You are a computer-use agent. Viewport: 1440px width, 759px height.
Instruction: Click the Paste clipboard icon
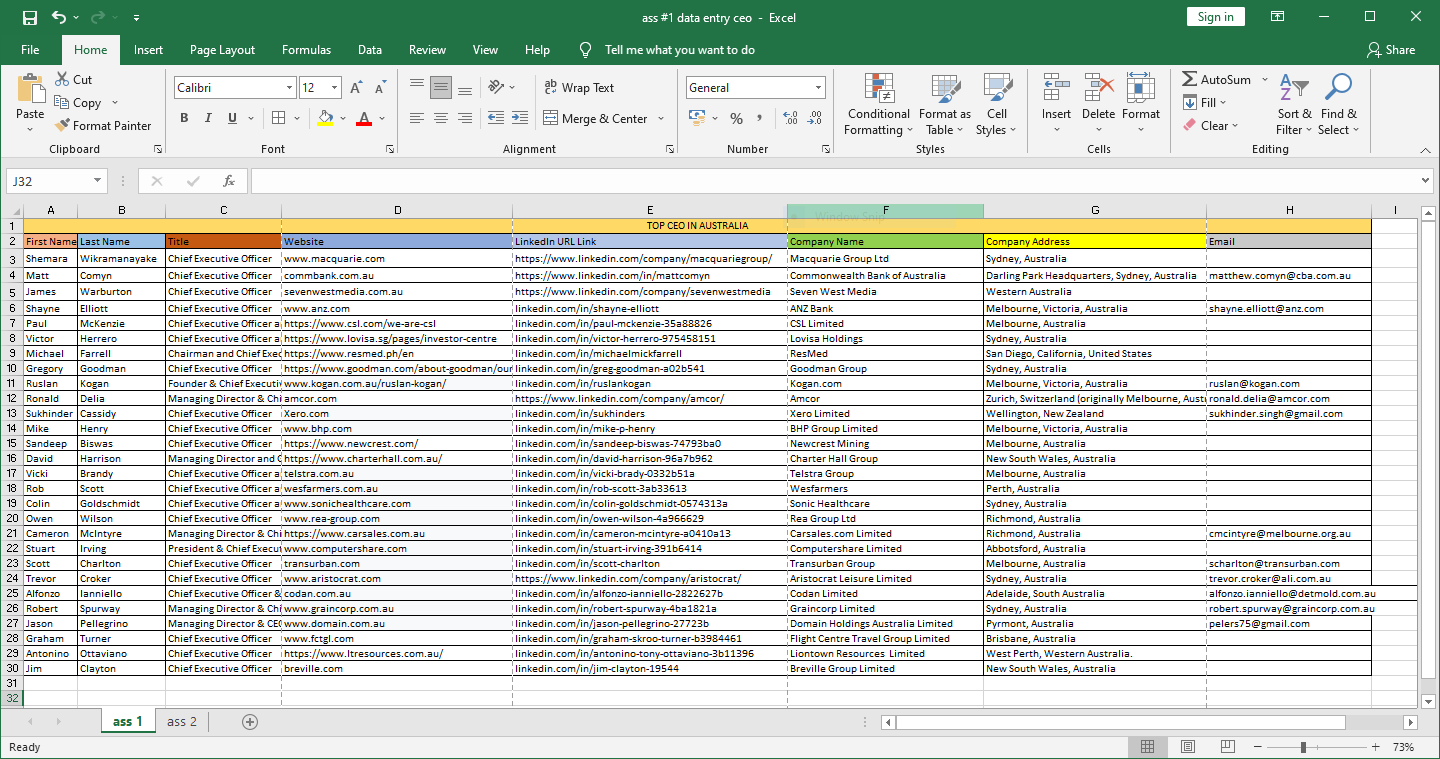point(30,89)
